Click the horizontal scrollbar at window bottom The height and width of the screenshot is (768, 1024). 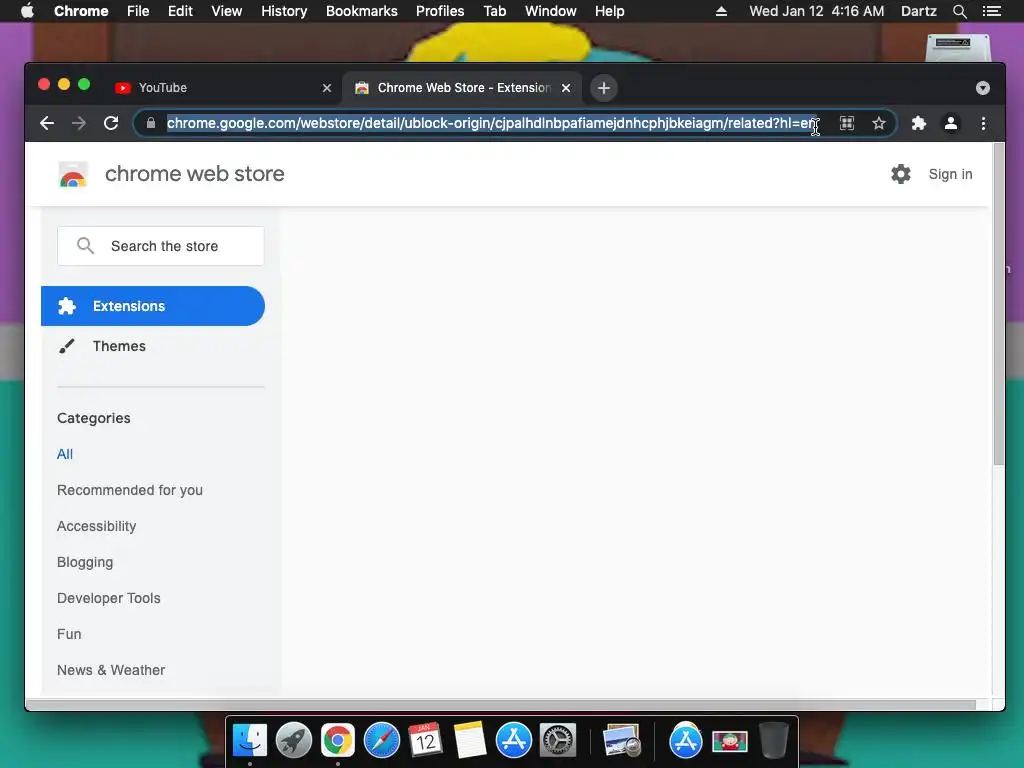click(500, 705)
